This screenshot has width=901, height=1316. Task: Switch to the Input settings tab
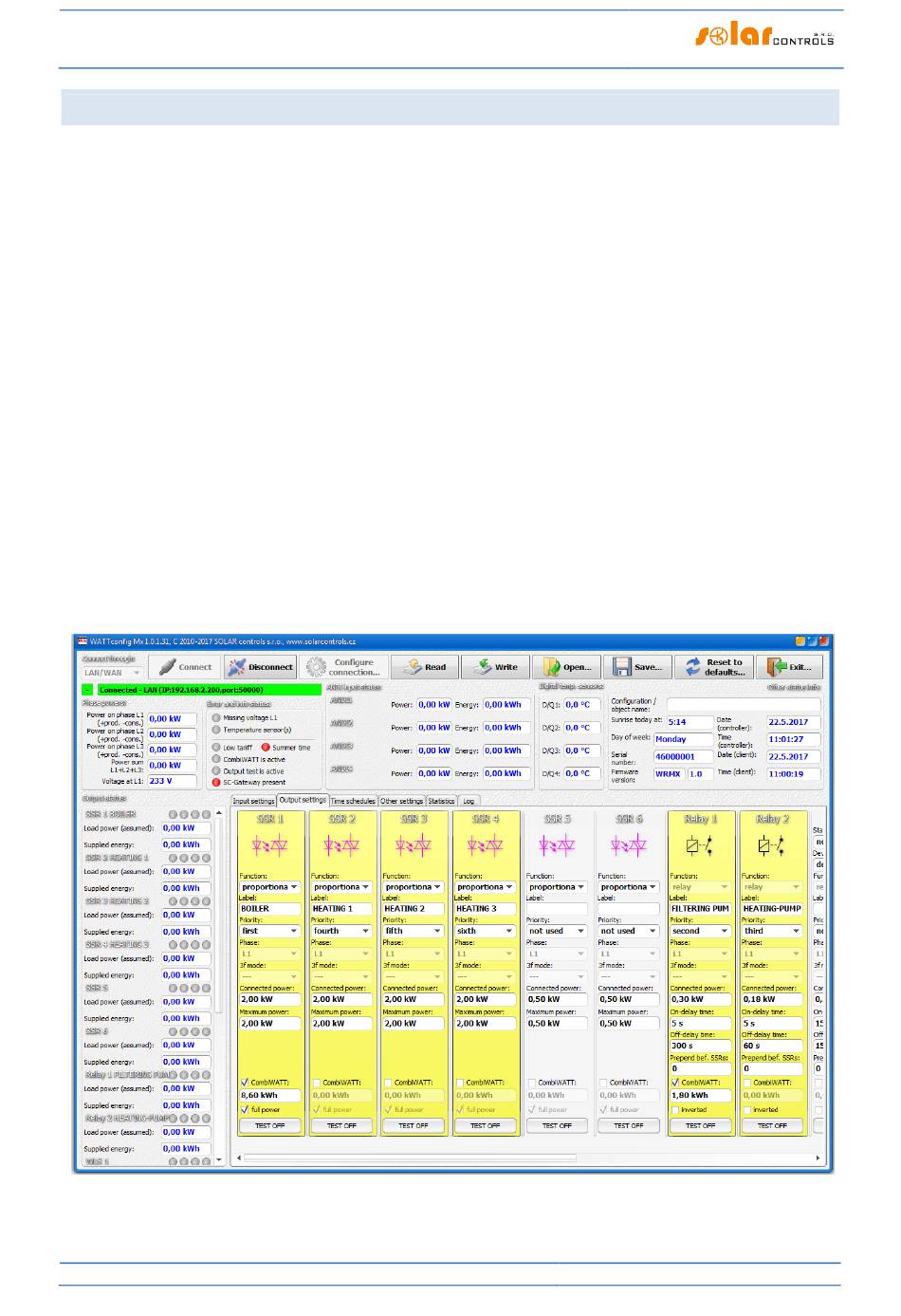pos(253,801)
